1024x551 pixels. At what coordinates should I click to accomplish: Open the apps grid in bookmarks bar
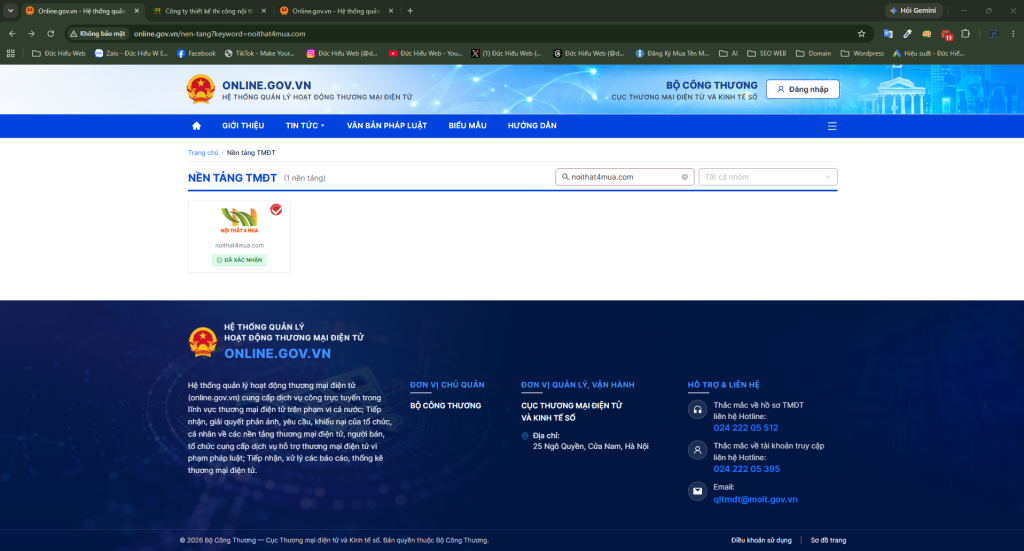pyautogui.click(x=11, y=54)
